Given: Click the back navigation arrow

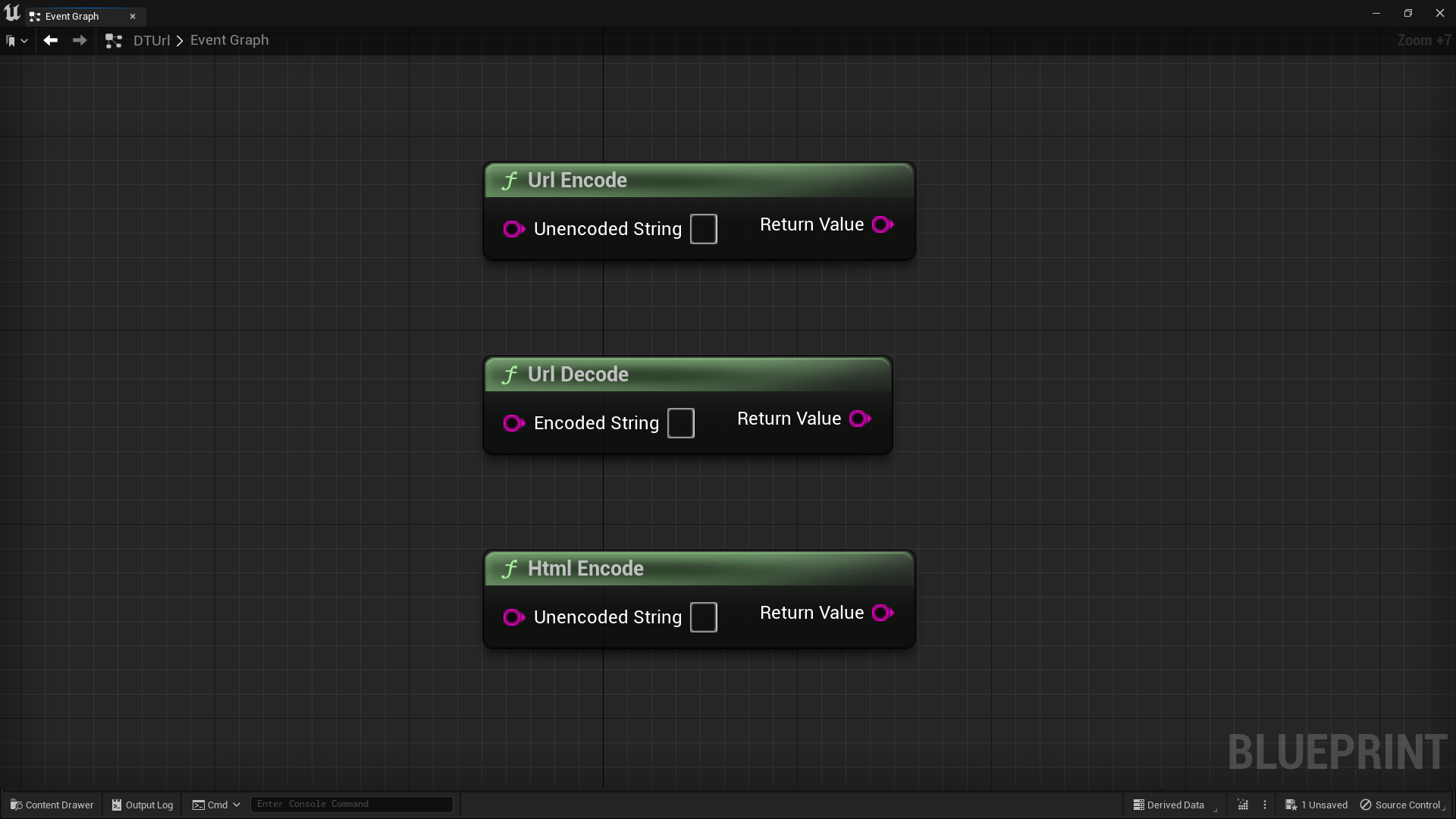Looking at the screenshot, I should pyautogui.click(x=50, y=40).
